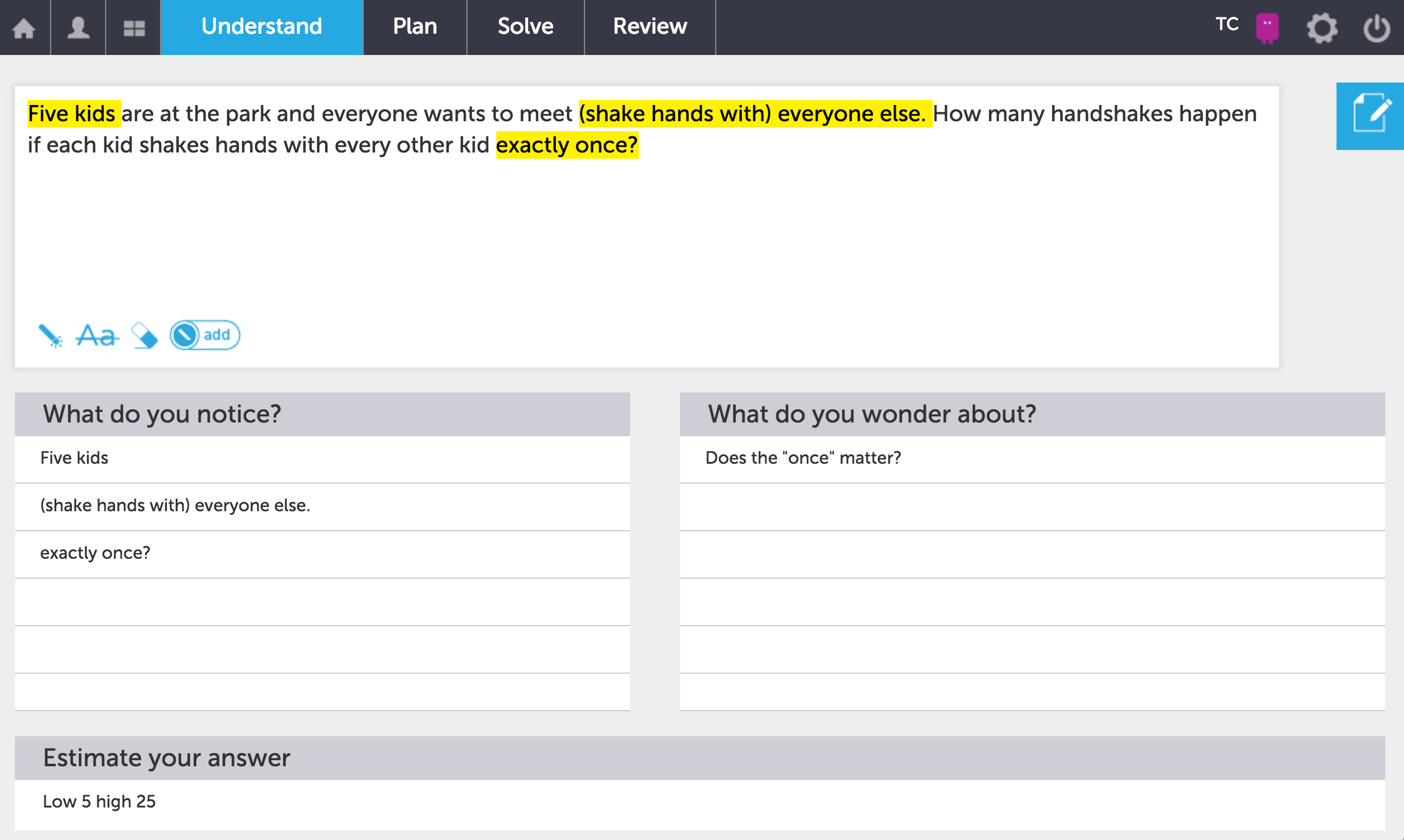The image size is (1404, 840).
Task: Click 'Estimate your answer' heading
Action: 166,758
